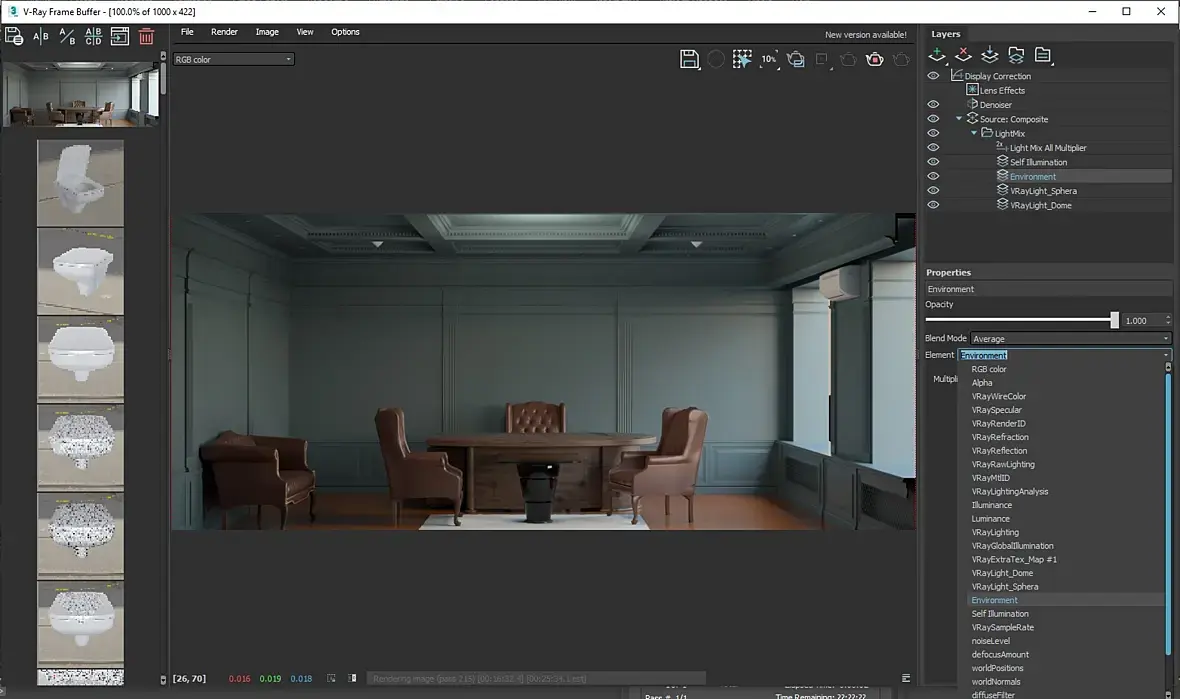
Task: Hide the Denoiser layer via eye icon
Action: (x=933, y=104)
